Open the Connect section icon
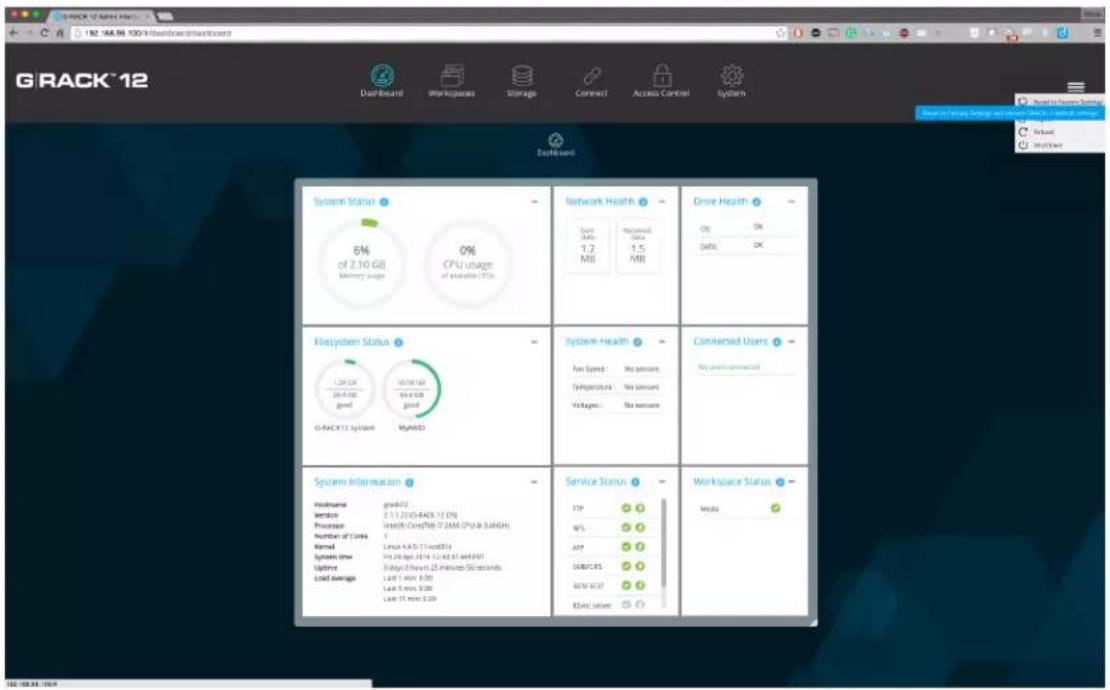 592,75
